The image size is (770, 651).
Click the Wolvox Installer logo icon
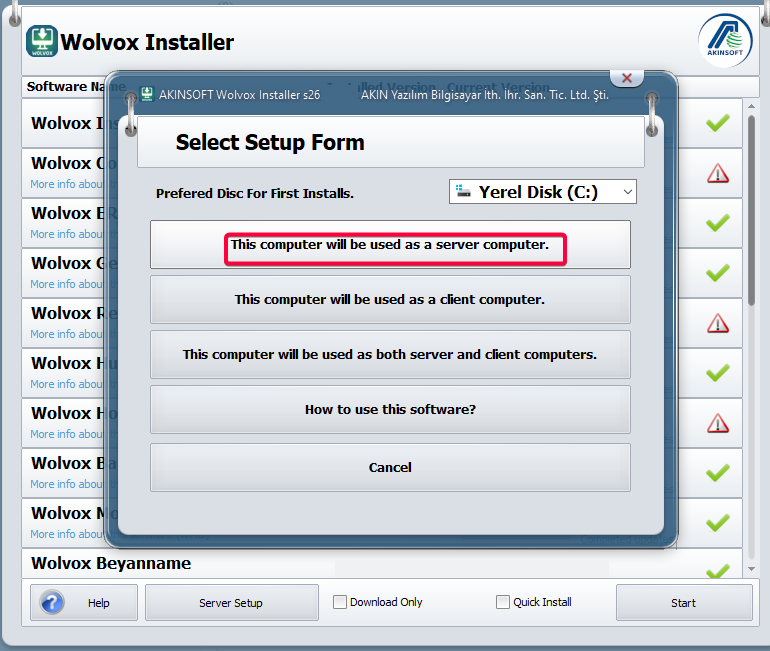coord(42,42)
